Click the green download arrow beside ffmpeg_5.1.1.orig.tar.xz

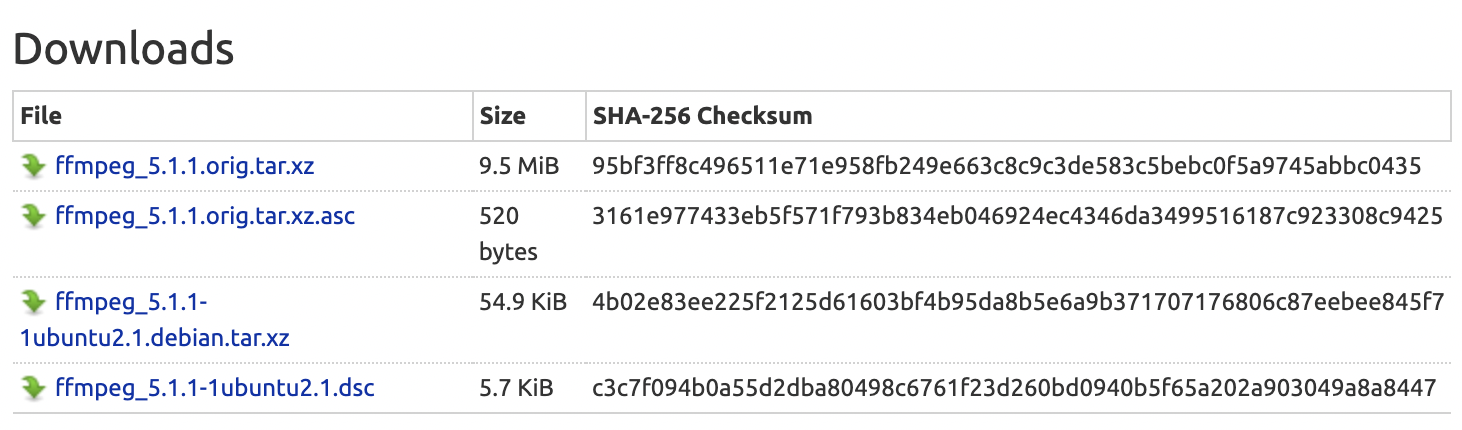tap(34, 166)
